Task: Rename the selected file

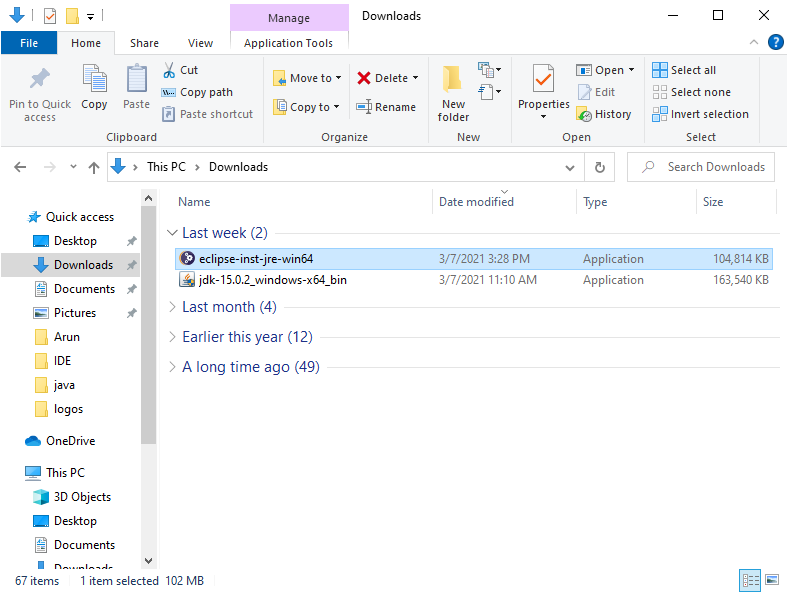Action: pyautogui.click(x=385, y=107)
